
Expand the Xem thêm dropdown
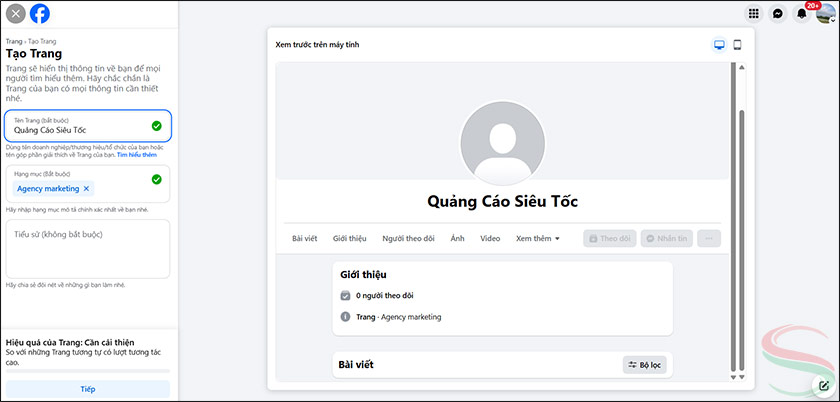pos(537,239)
